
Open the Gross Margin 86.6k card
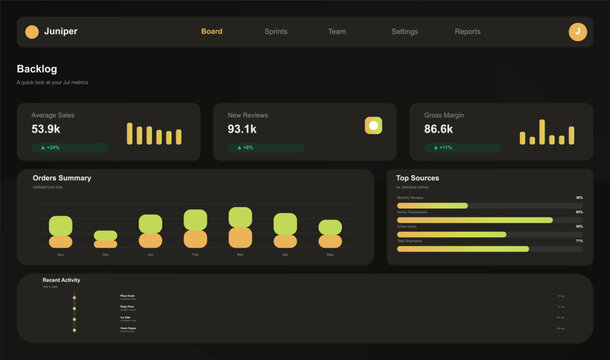point(501,132)
